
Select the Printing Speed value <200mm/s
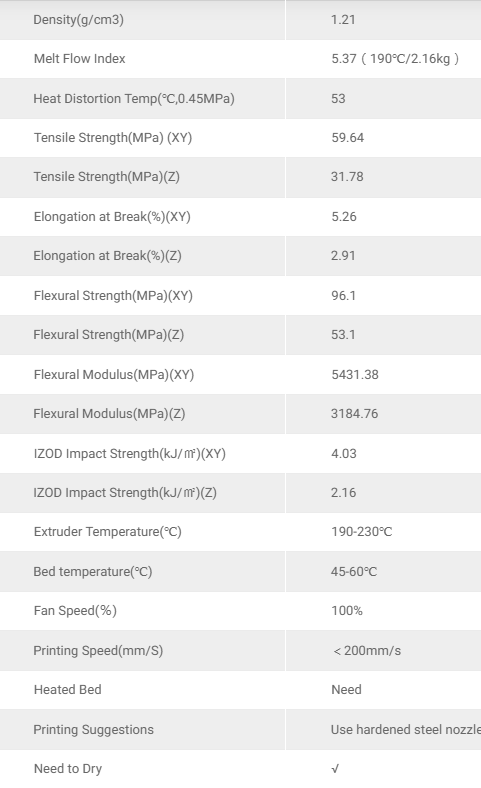click(x=367, y=650)
